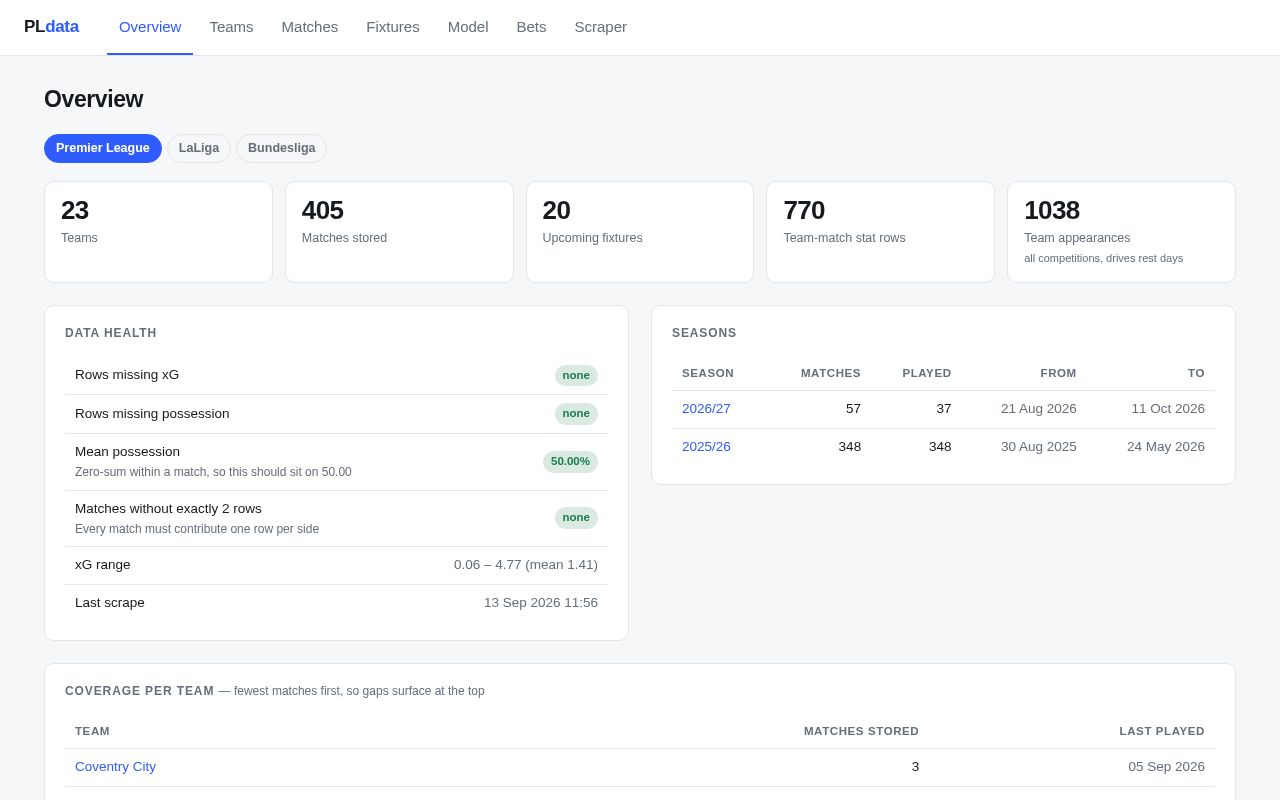
Task: Click the 'none' badge for Rows missing possession
Action: tap(576, 414)
